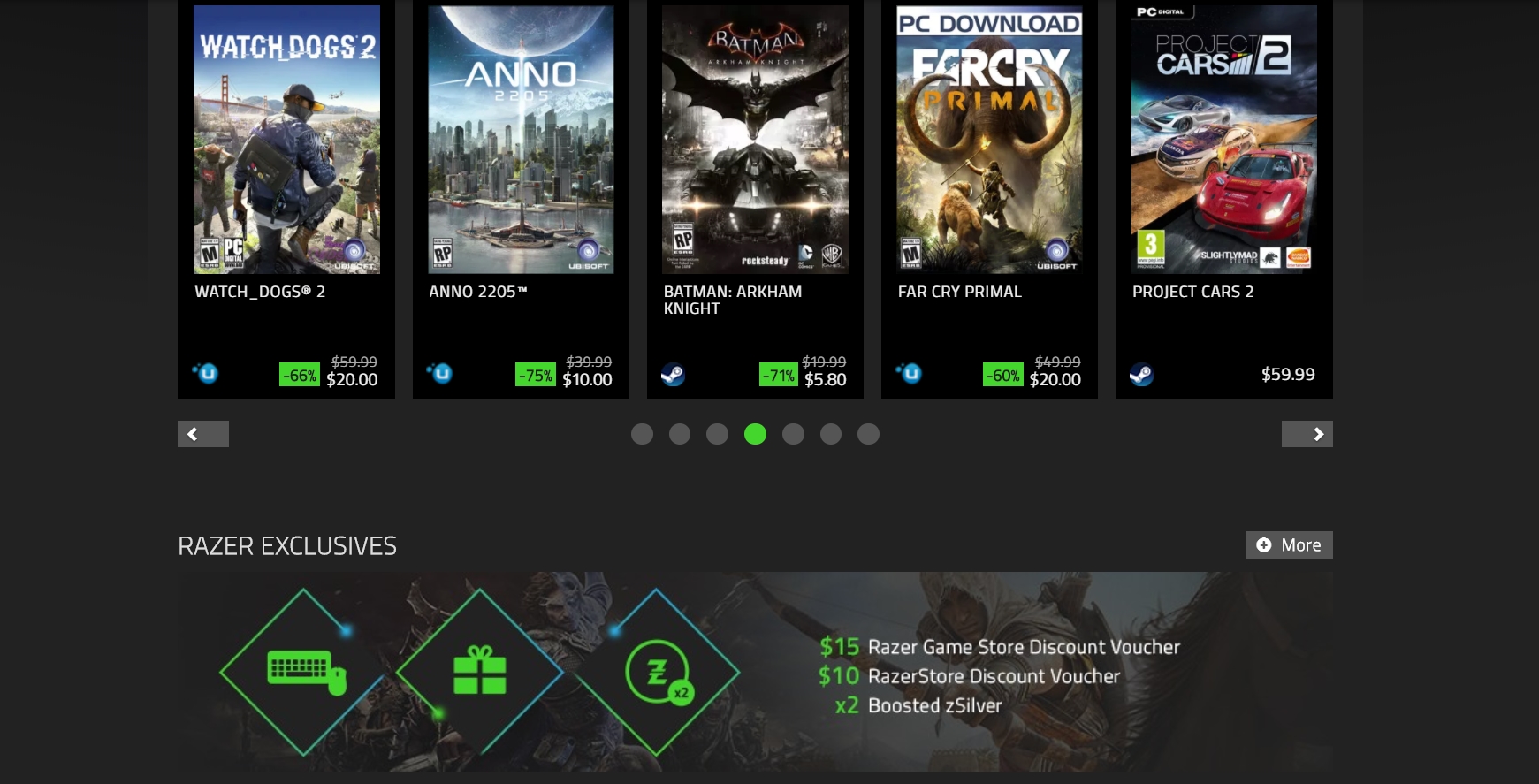
Task: Click the Steam icon on Batman Arkham Knight
Action: (674, 375)
